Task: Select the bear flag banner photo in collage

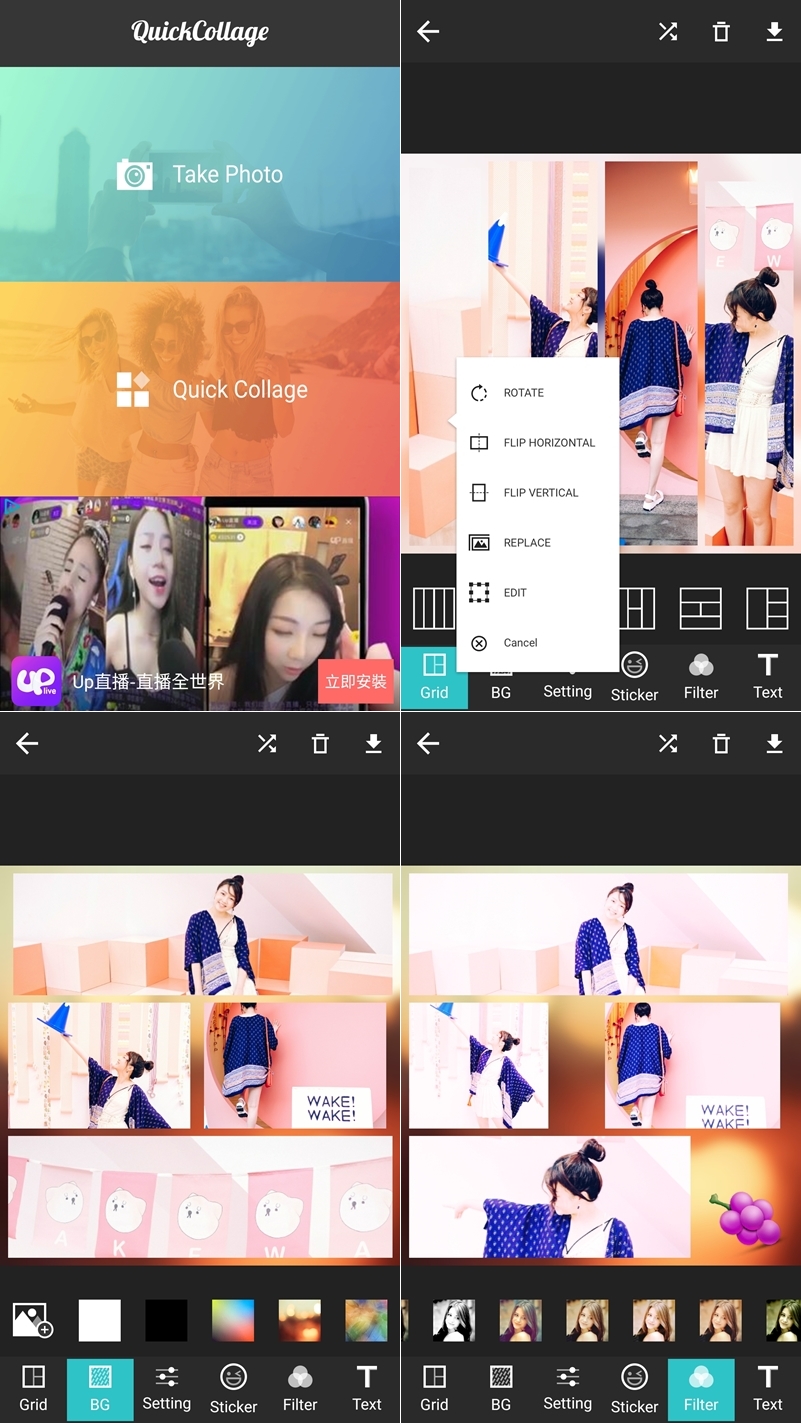Action: pyautogui.click(x=200, y=1196)
